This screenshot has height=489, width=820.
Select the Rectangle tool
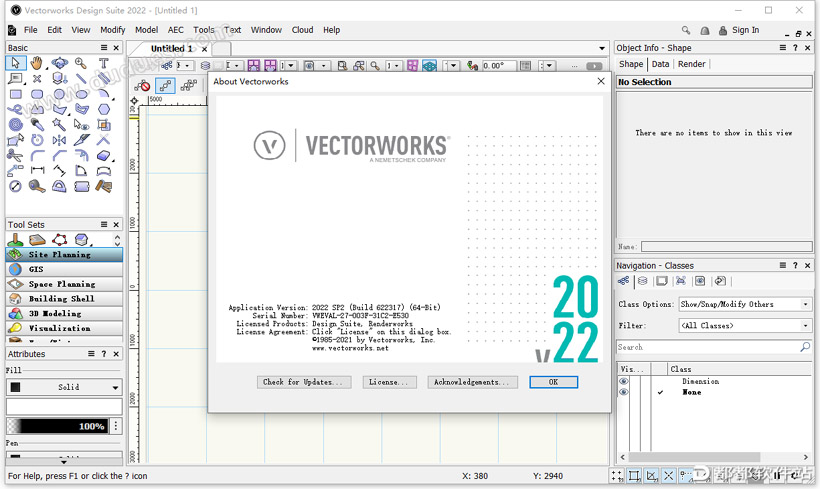click(x=15, y=94)
